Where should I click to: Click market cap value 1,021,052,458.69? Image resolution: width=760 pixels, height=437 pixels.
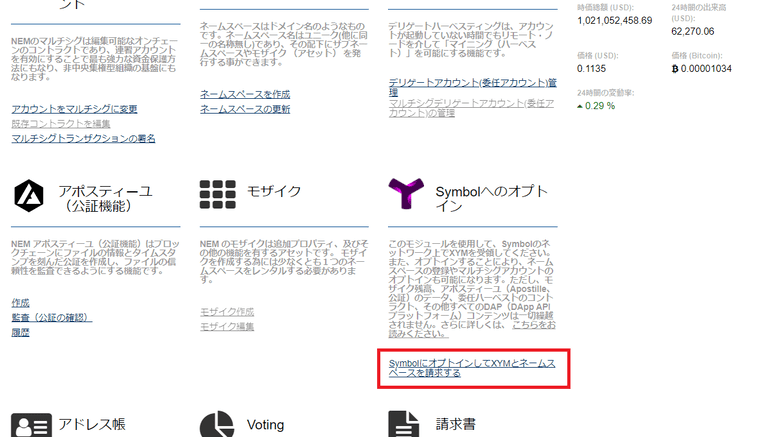click(x=615, y=20)
